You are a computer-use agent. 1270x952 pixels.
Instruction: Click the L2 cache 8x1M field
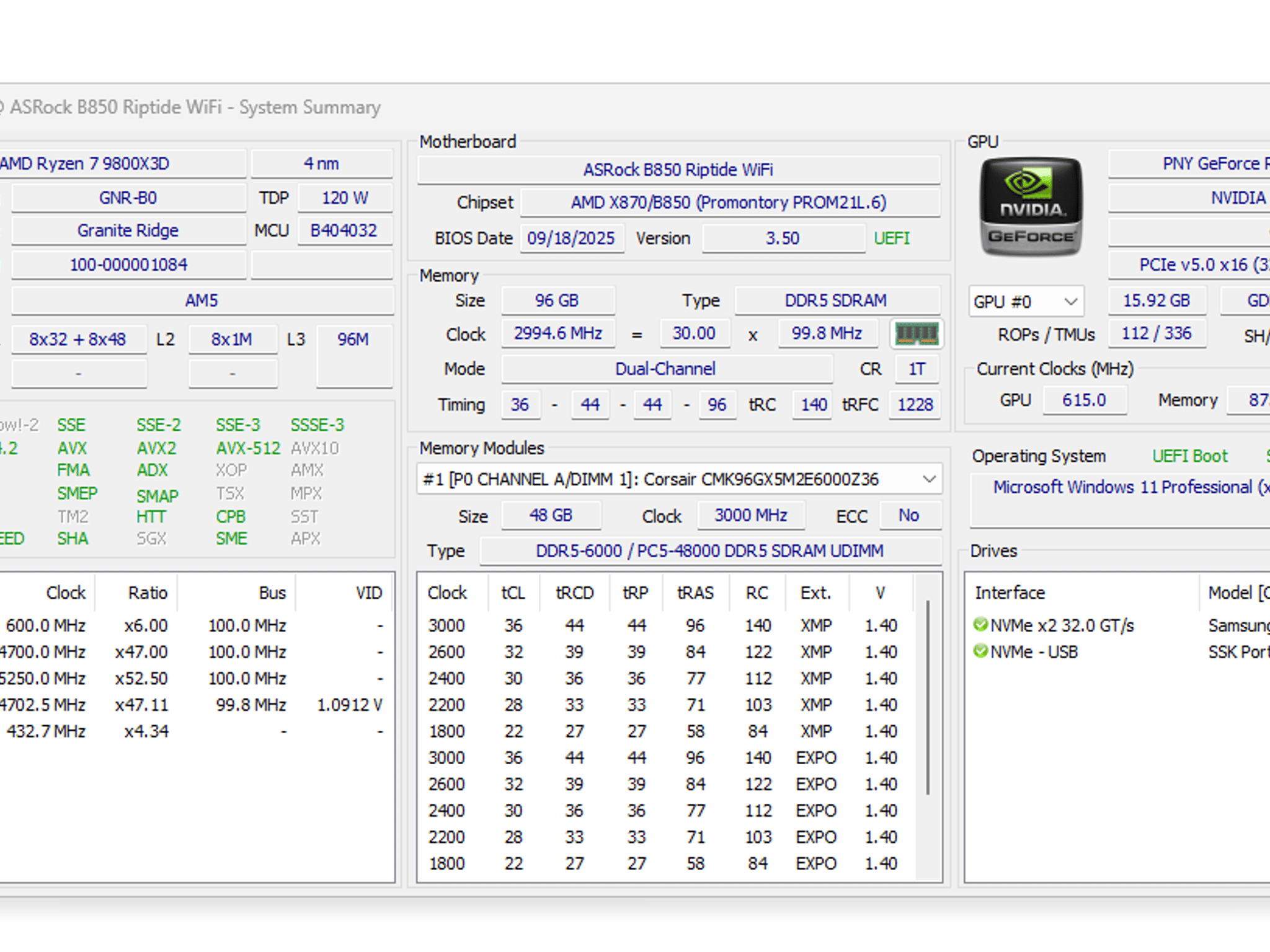pyautogui.click(x=233, y=340)
